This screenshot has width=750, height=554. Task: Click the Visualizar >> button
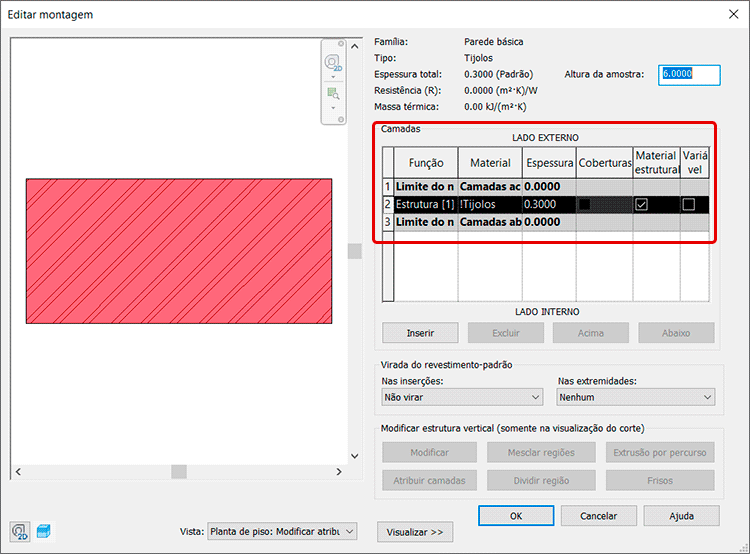coord(415,532)
